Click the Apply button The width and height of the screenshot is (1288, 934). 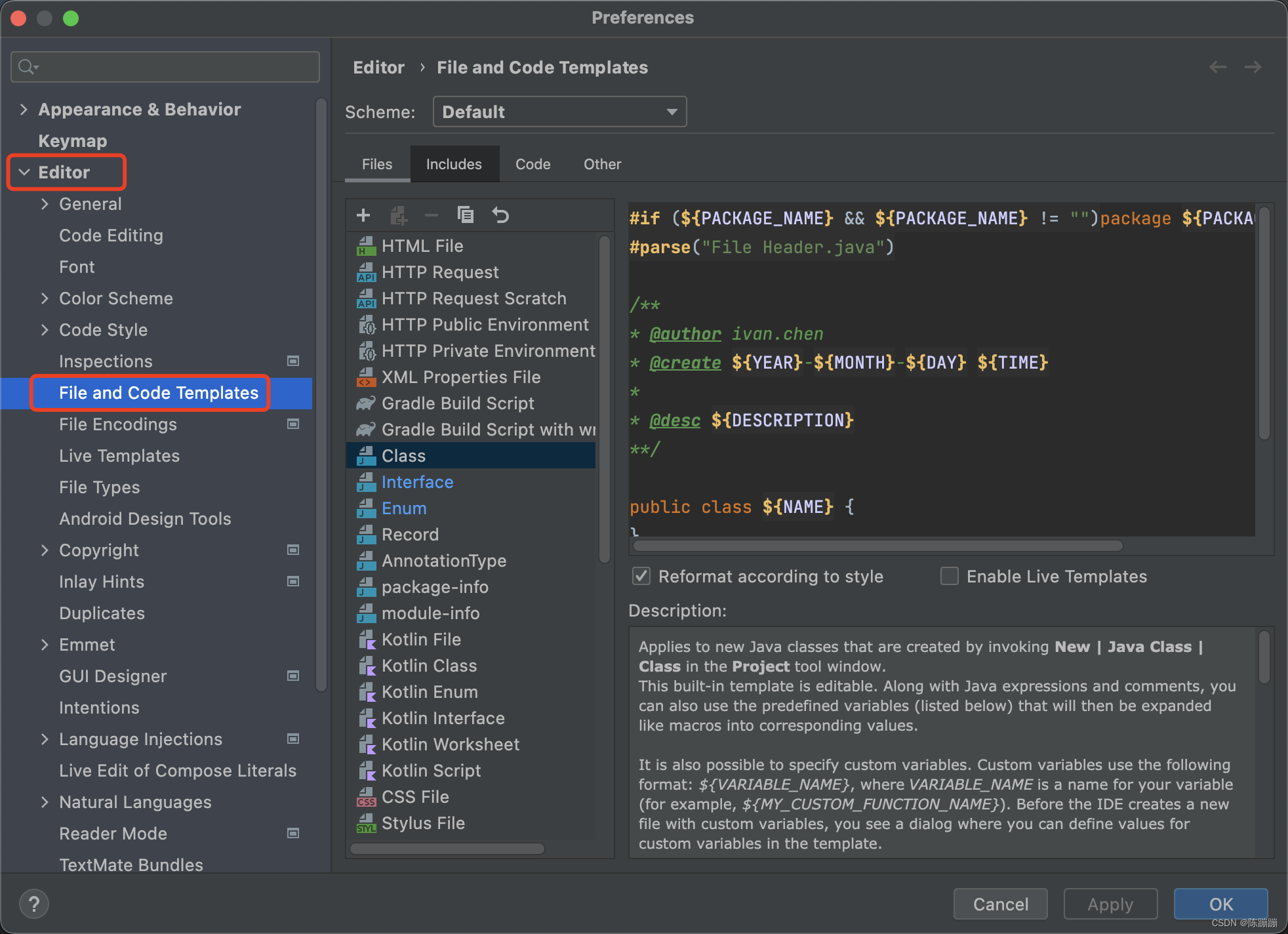(x=1110, y=904)
